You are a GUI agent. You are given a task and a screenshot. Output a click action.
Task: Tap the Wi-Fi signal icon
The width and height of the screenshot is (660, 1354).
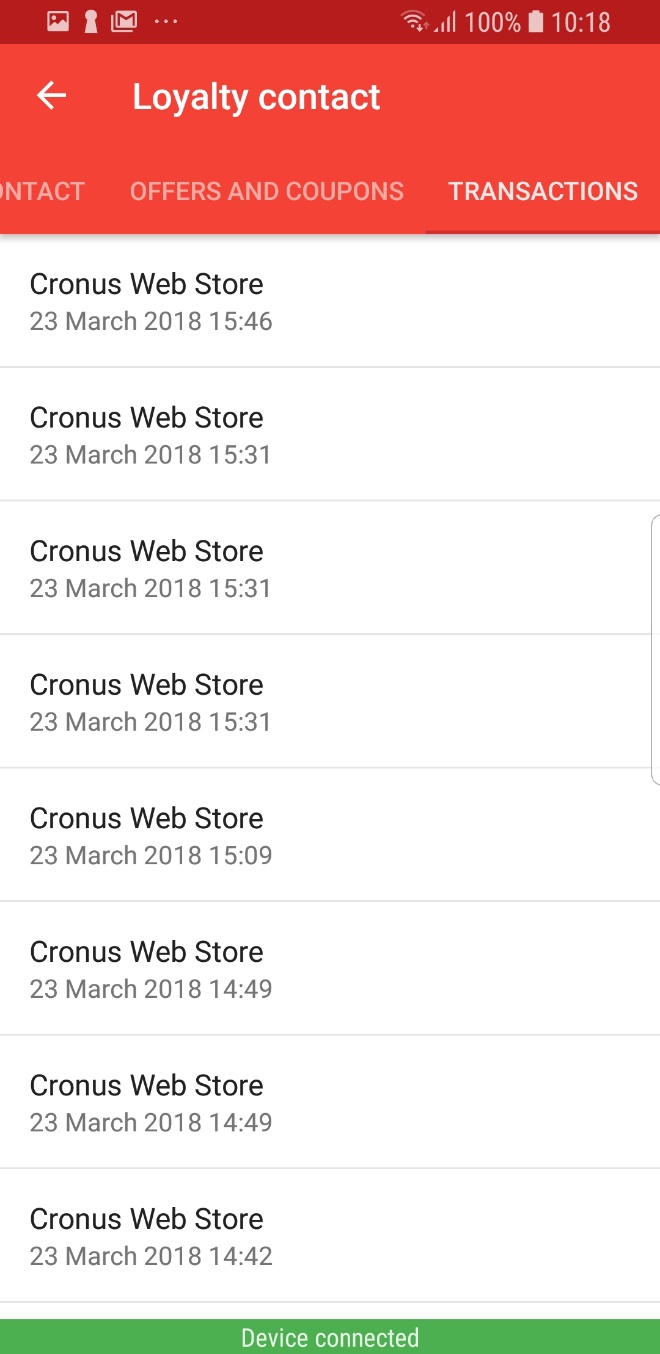coord(413,21)
